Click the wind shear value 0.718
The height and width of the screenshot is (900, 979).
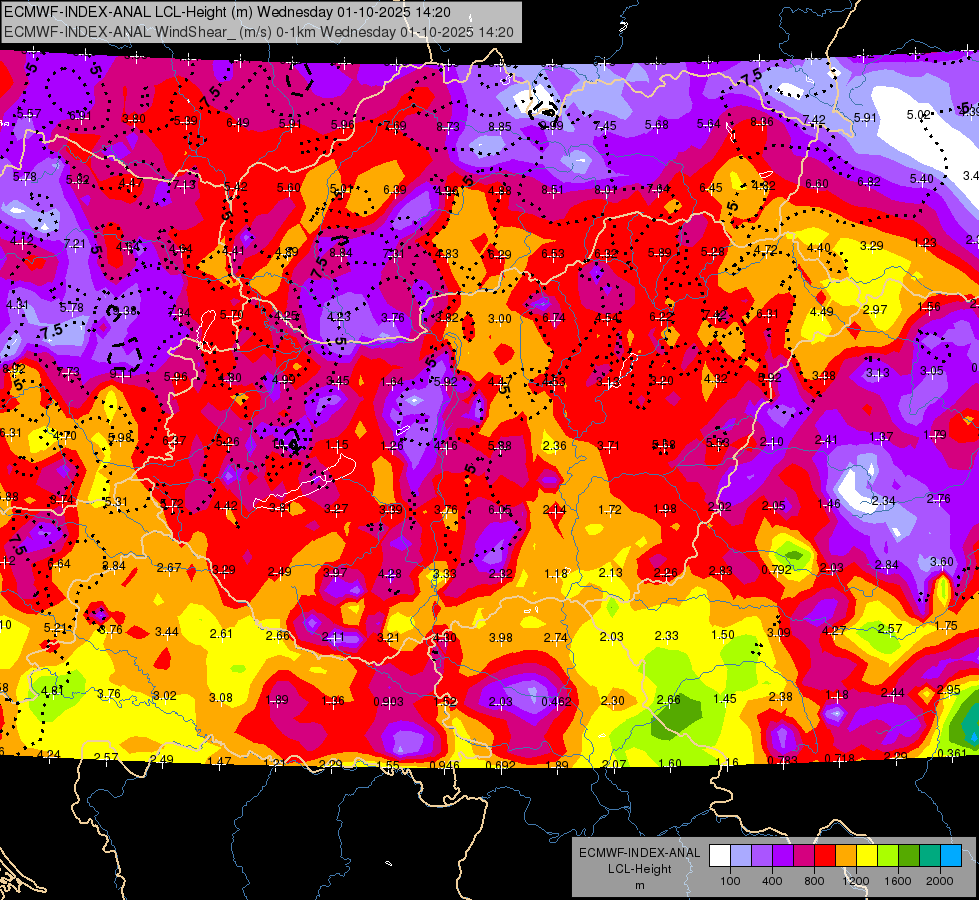tap(839, 759)
